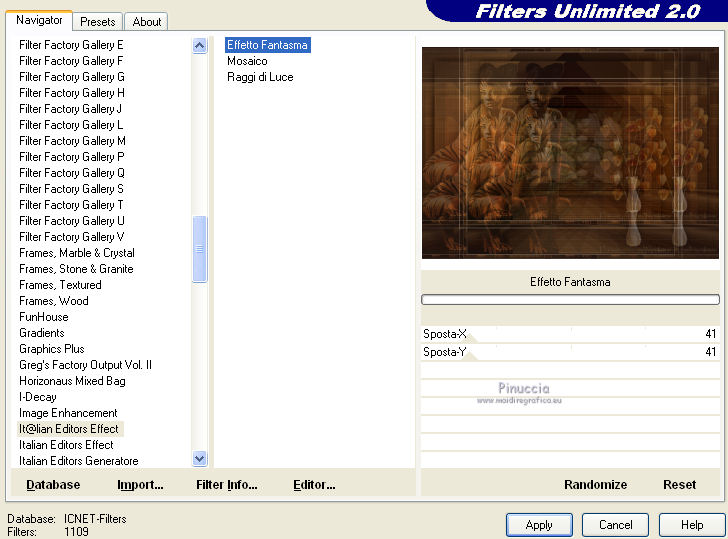This screenshot has width=728, height=539.
Task: Choose the Raggi di Luce filter
Action: (260, 77)
